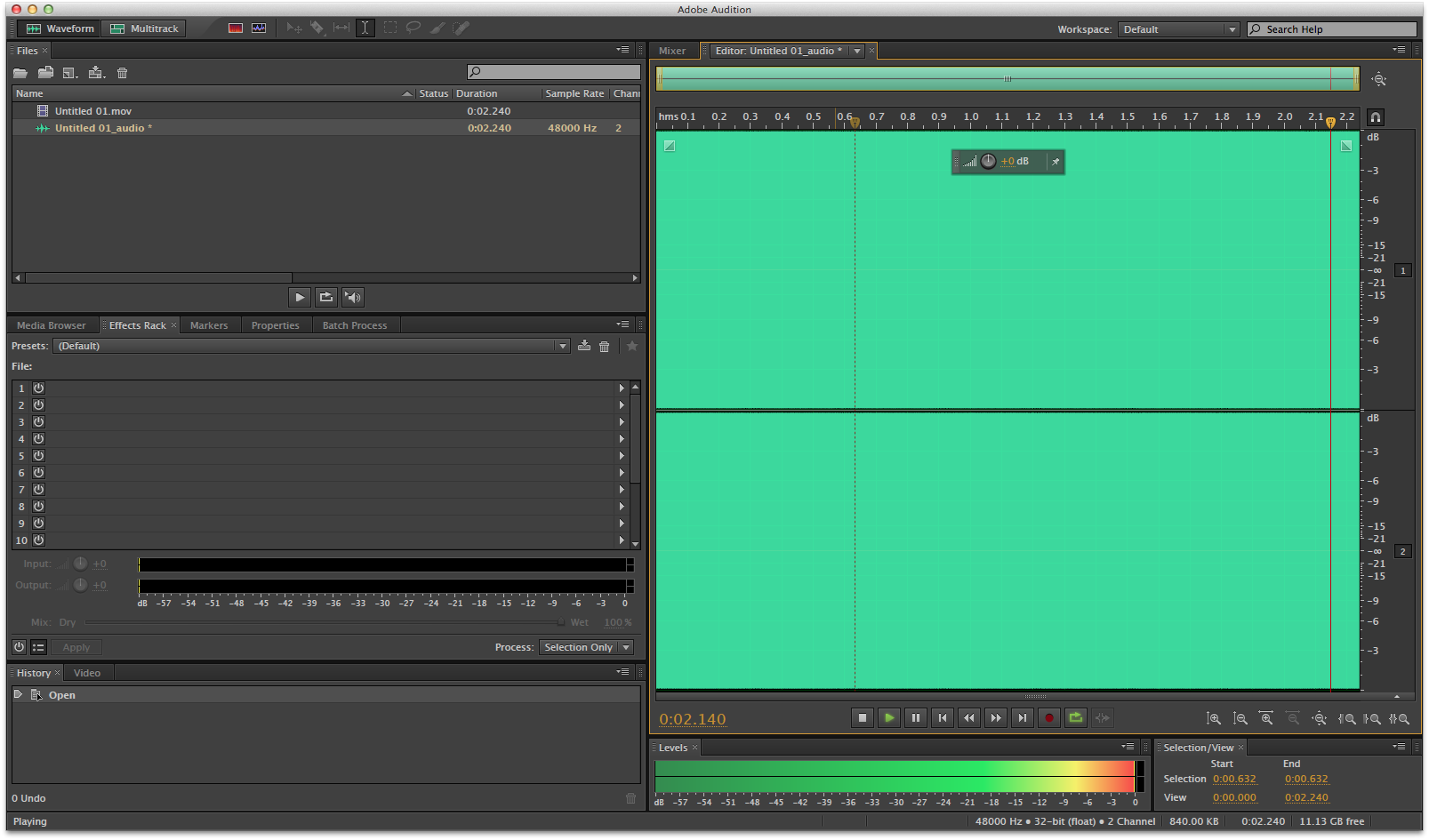Switch to Multitrack view
The width and height of the screenshot is (1429, 840).
pyautogui.click(x=144, y=28)
